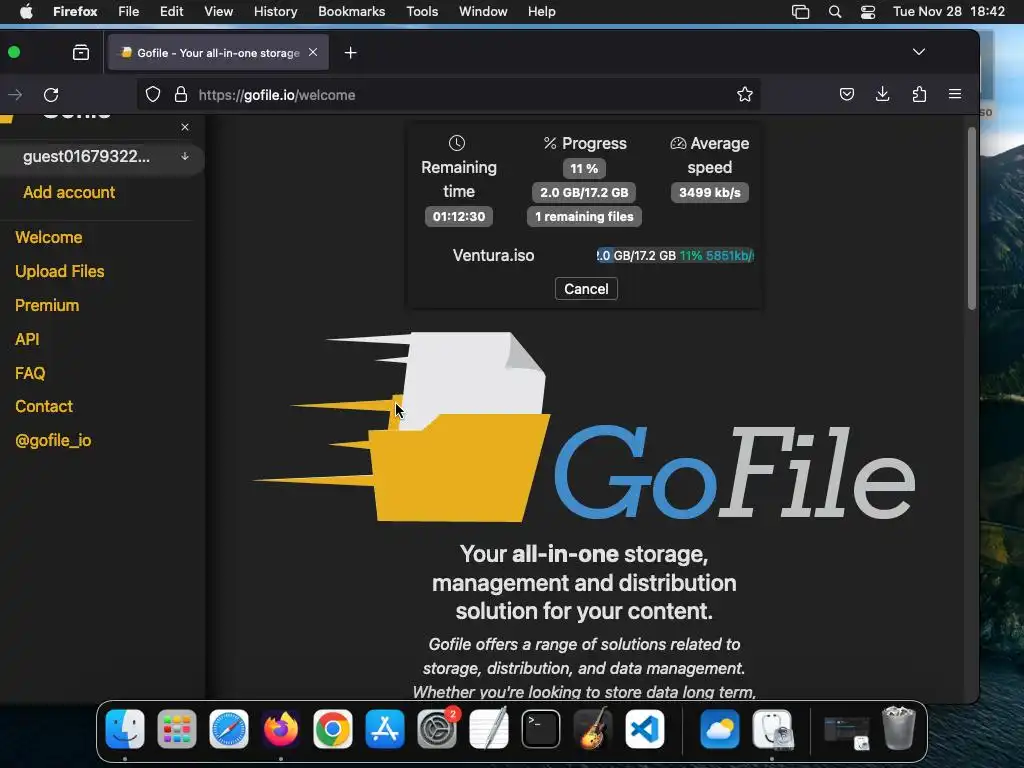Screen dimensions: 1024x768
Task: Open the Apple menu
Action: [26, 11]
